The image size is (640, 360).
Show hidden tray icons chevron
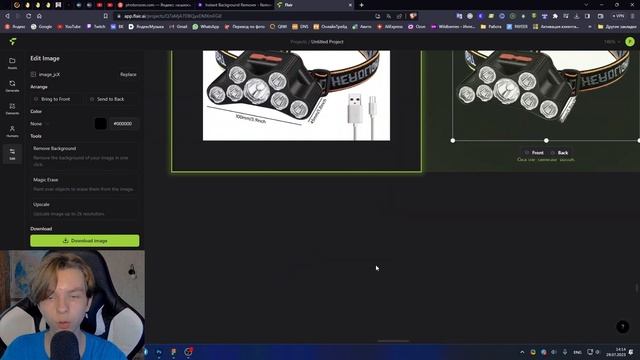(x=522, y=352)
